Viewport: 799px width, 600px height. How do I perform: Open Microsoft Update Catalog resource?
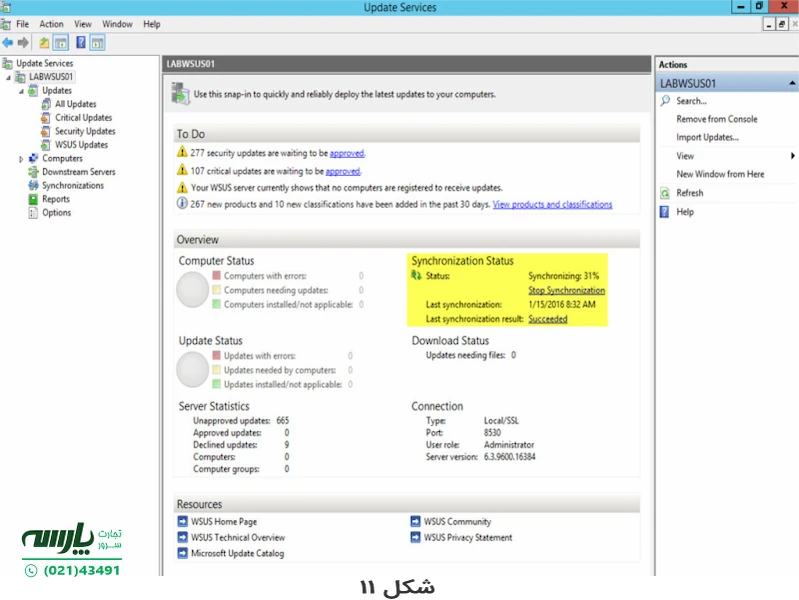point(237,553)
